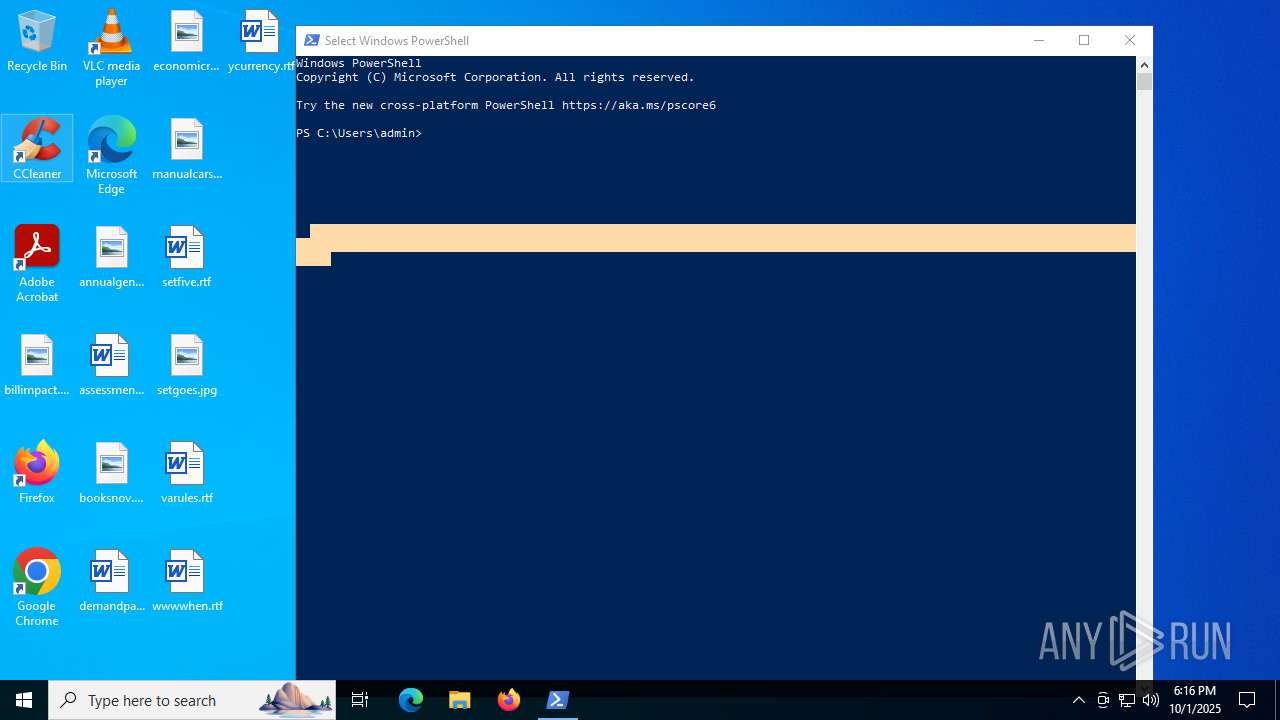Image resolution: width=1280 pixels, height=720 pixels.
Task: Open File Explorer from the taskbar
Action: click(x=459, y=700)
